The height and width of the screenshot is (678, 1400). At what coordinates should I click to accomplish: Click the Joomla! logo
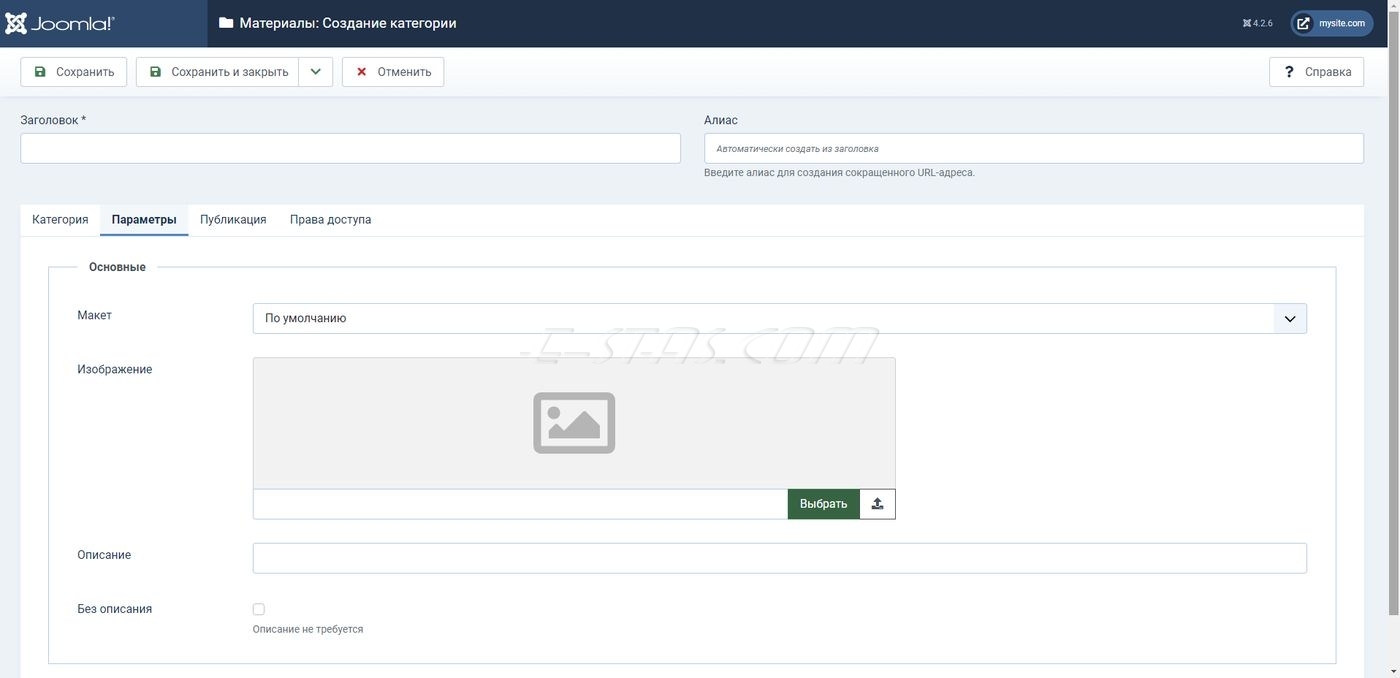60,23
